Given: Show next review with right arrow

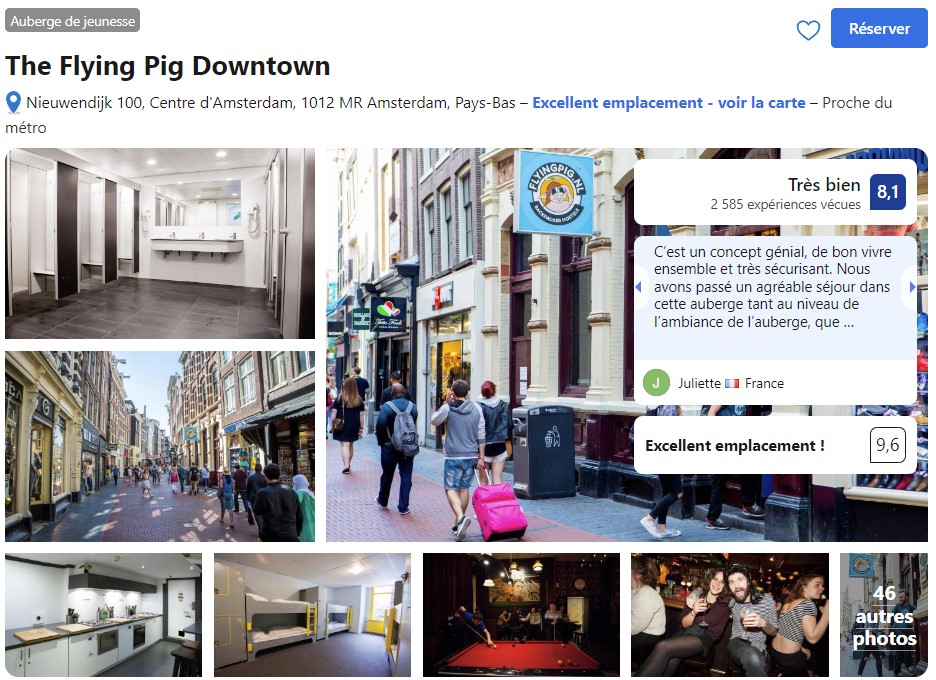Looking at the screenshot, I should click(x=912, y=287).
